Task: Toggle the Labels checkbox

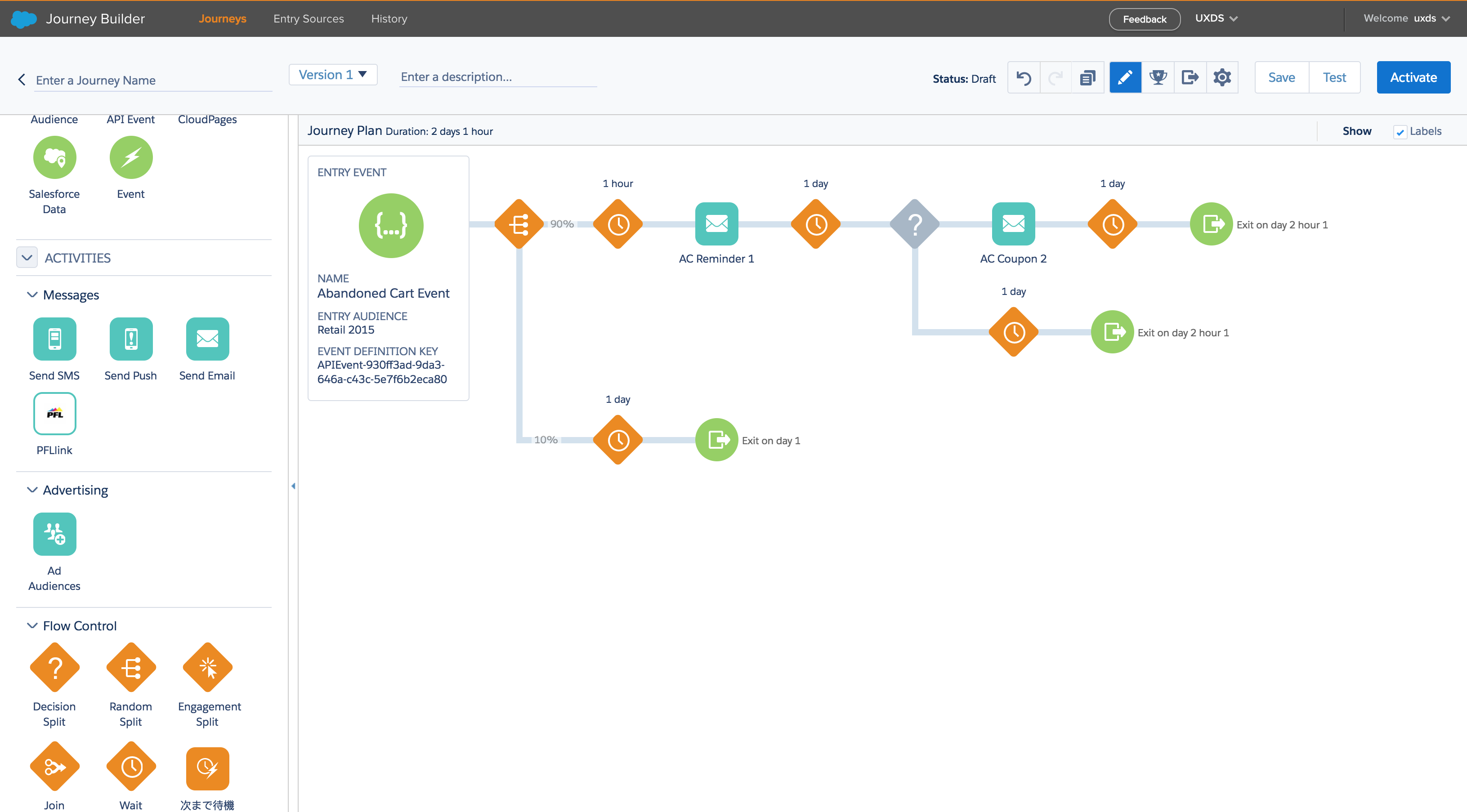Action: point(1400,132)
